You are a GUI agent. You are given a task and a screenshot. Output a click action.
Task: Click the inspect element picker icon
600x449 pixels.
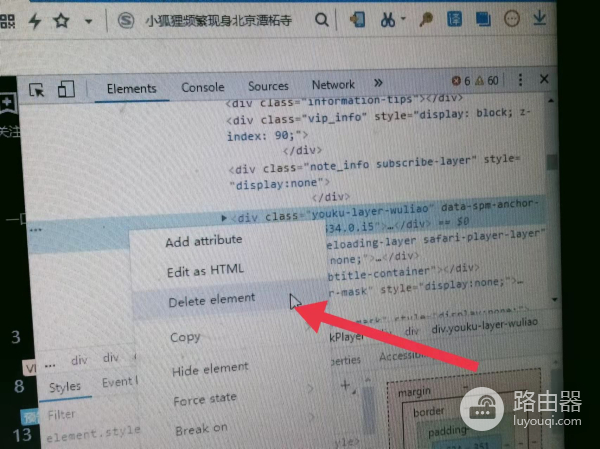pyautogui.click(x=37, y=89)
